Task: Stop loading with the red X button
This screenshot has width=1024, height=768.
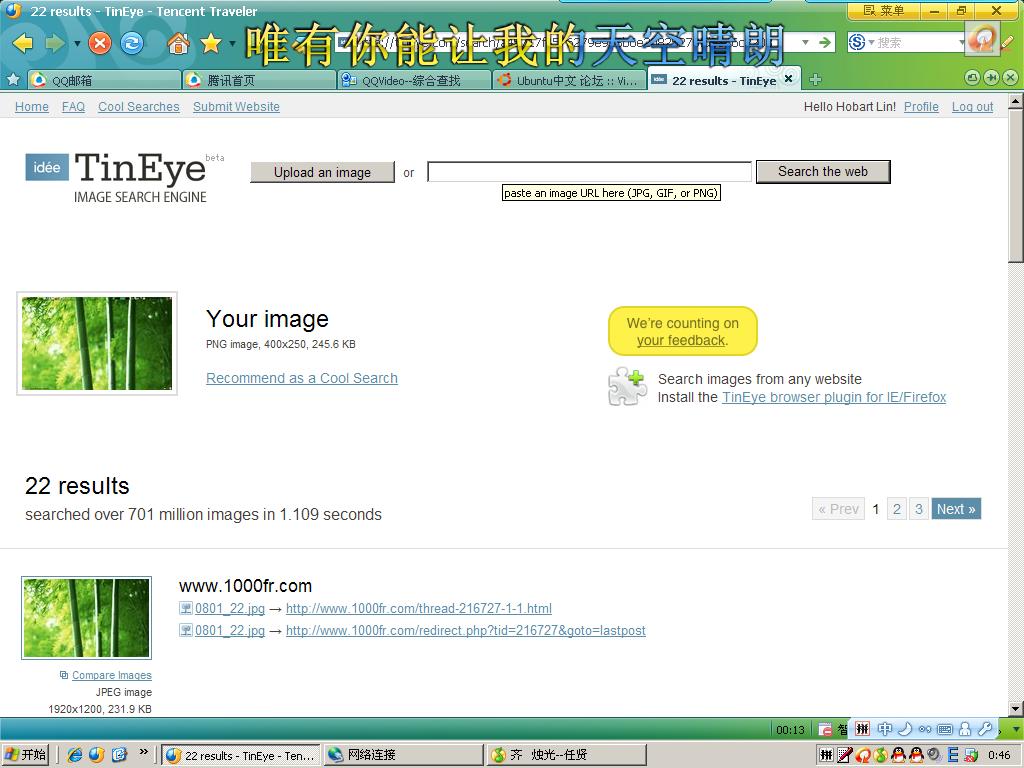Action: (x=100, y=43)
